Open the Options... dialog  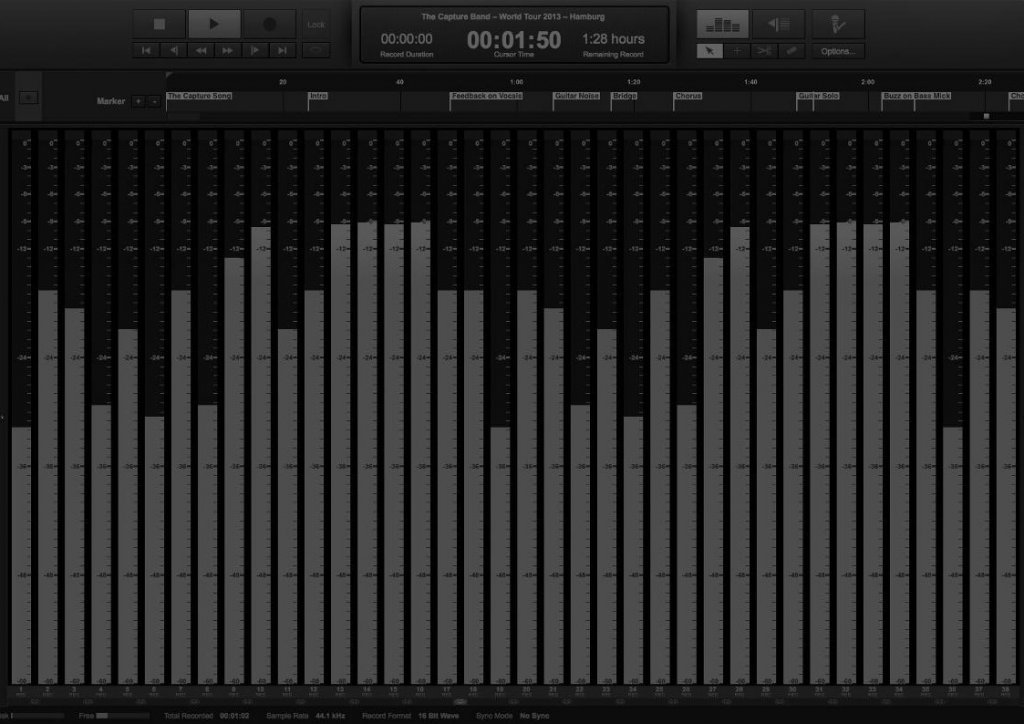838,51
